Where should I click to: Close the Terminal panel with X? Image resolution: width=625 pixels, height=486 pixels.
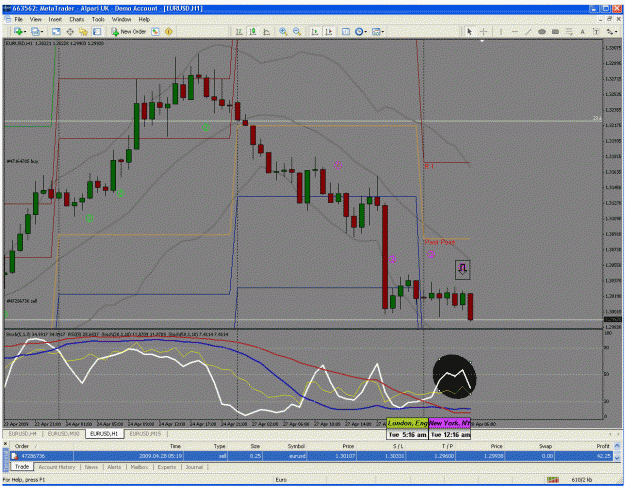tap(5, 443)
